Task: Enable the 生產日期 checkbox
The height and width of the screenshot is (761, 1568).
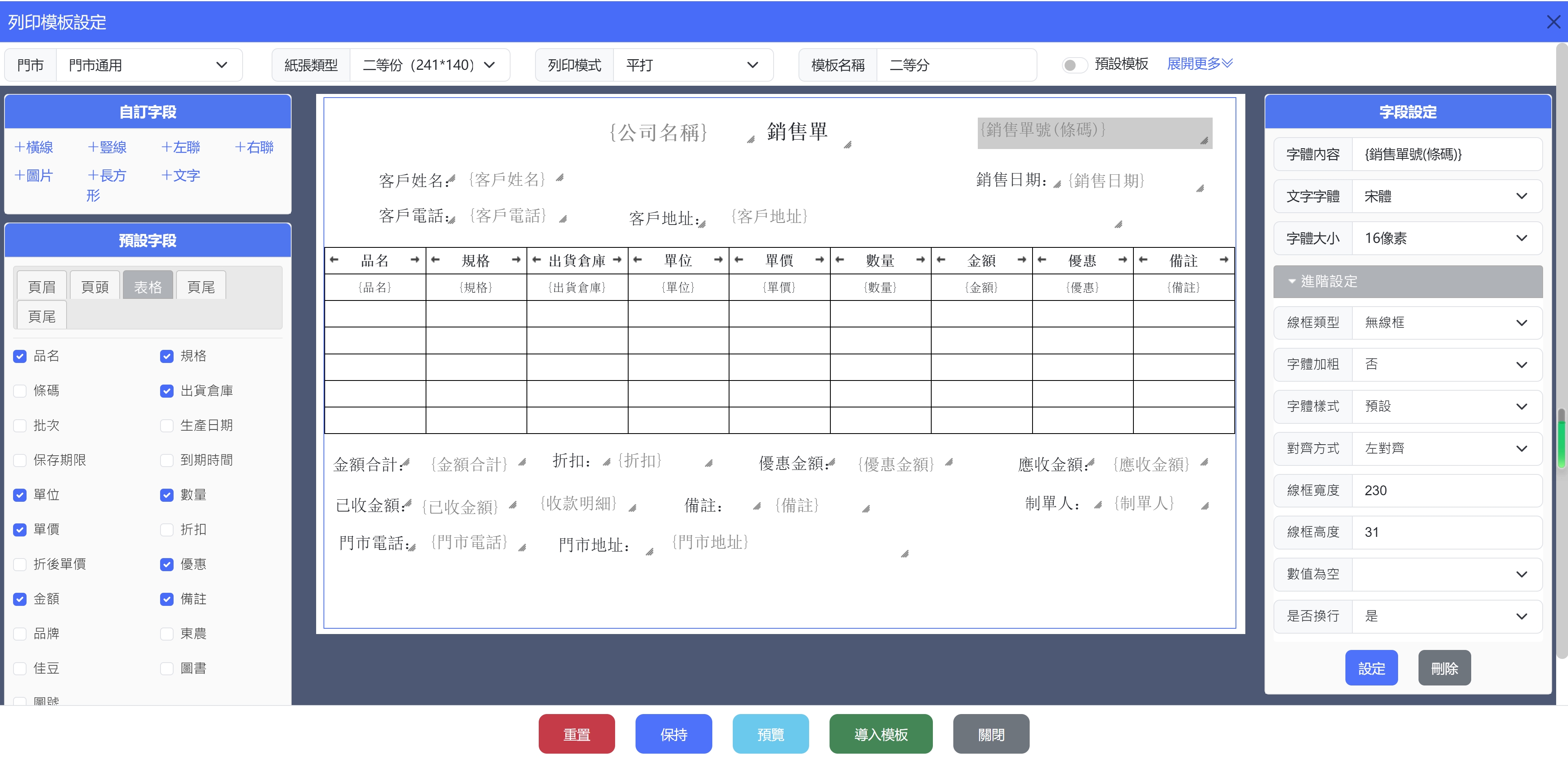Action: click(x=167, y=425)
